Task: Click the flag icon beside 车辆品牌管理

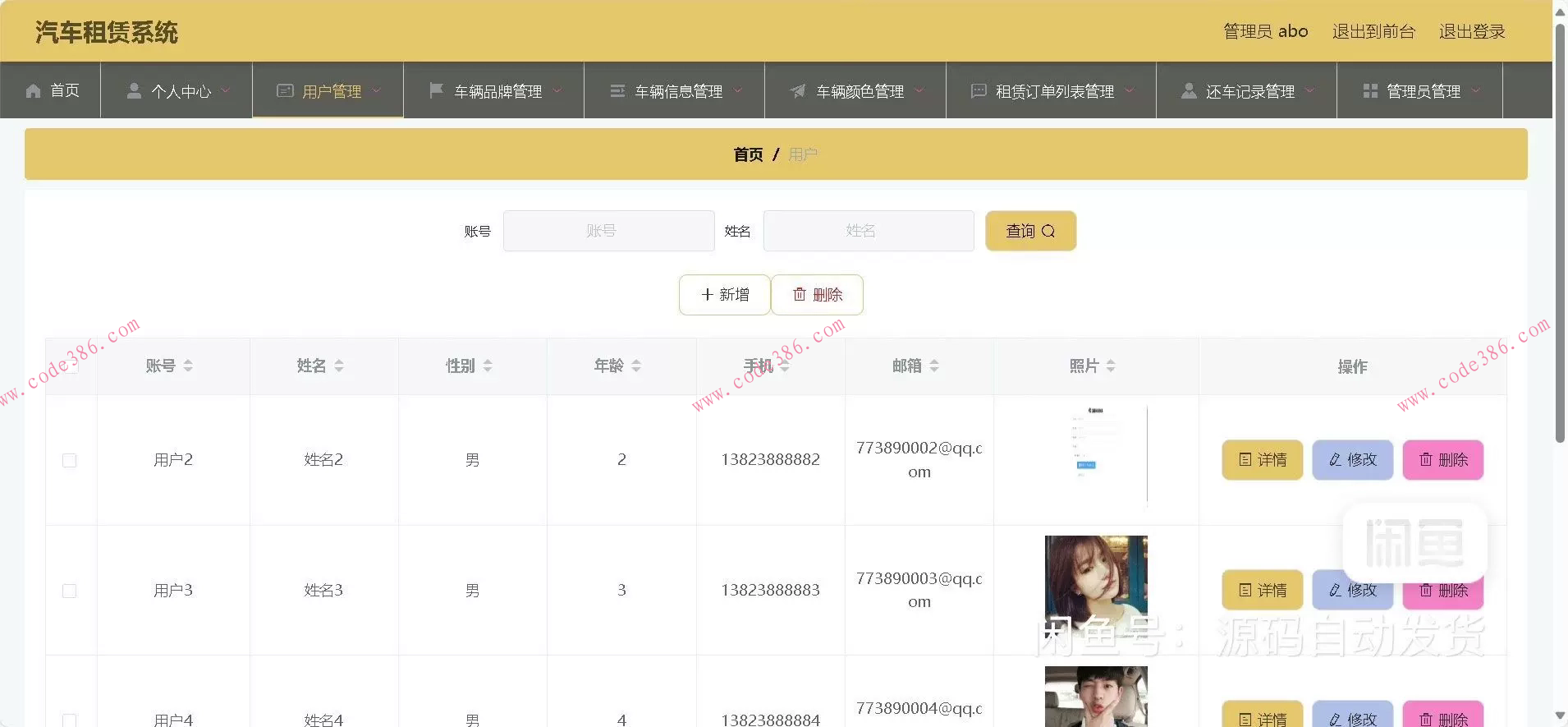Action: point(437,90)
